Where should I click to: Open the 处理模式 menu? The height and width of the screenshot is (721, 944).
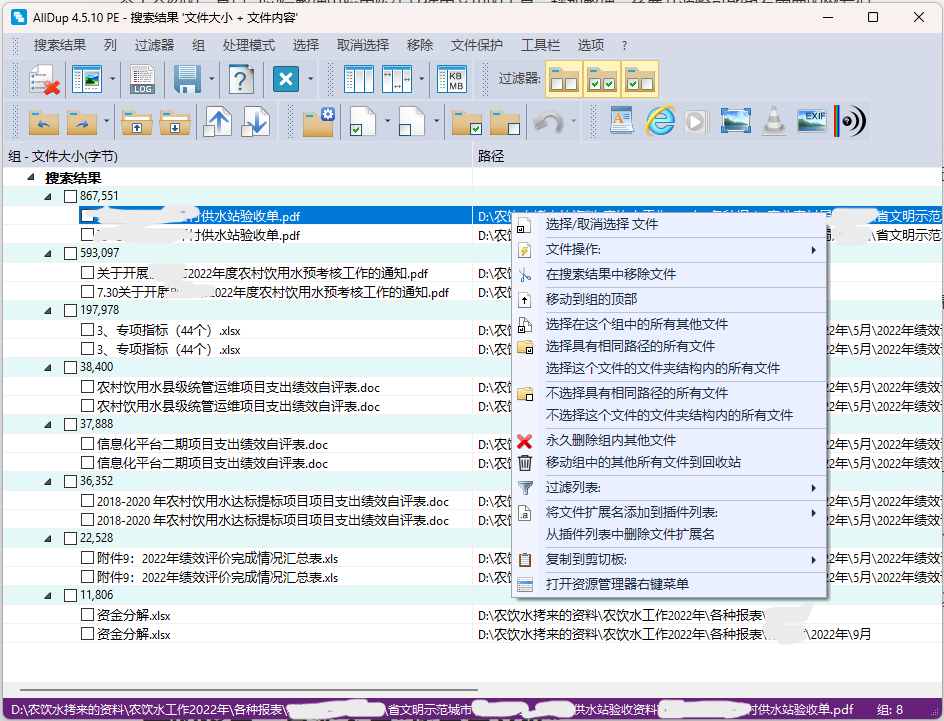[x=249, y=45]
